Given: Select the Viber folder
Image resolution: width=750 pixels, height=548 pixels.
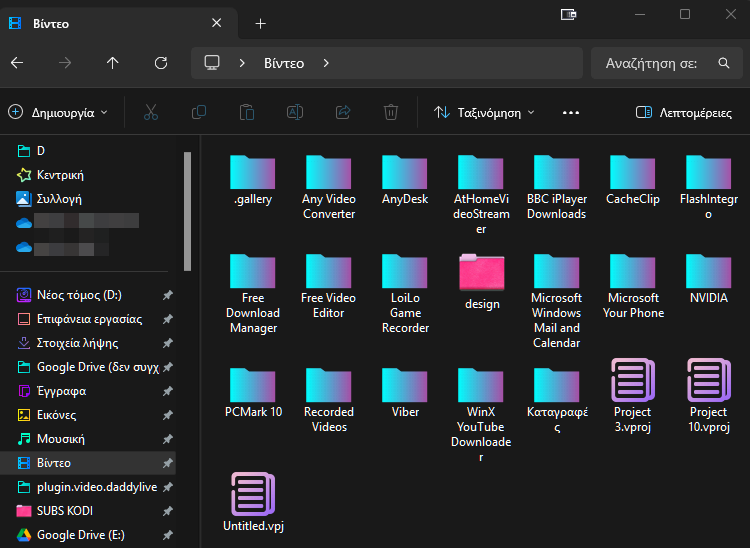Looking at the screenshot, I should (405, 393).
